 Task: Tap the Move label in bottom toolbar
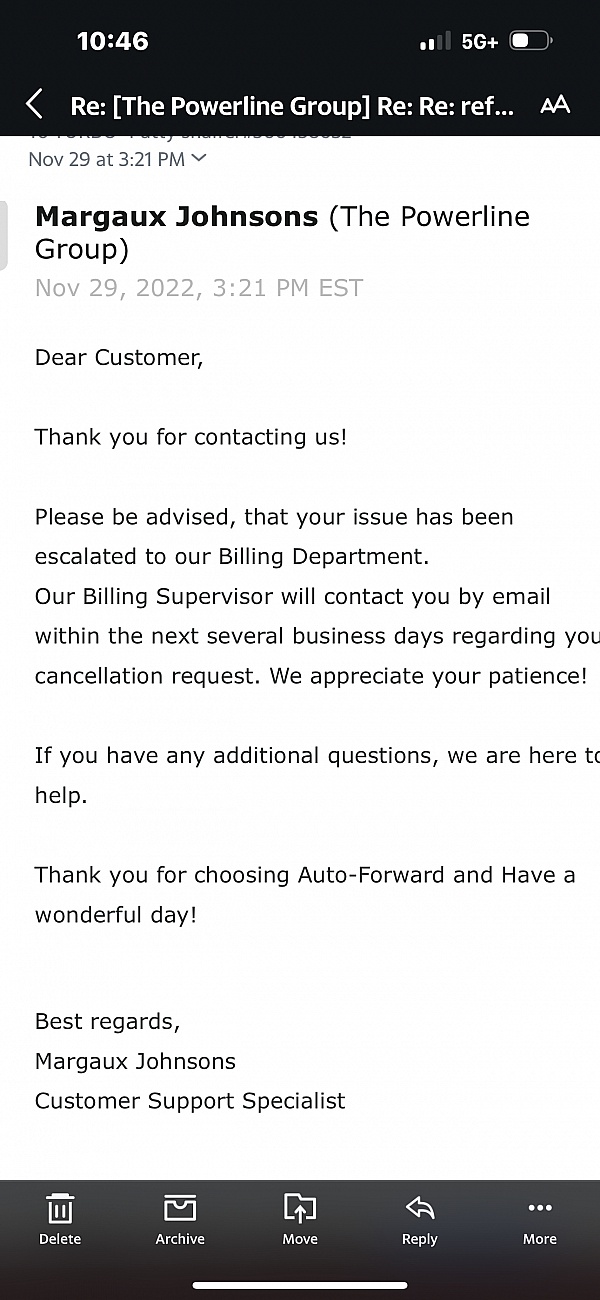click(300, 1239)
